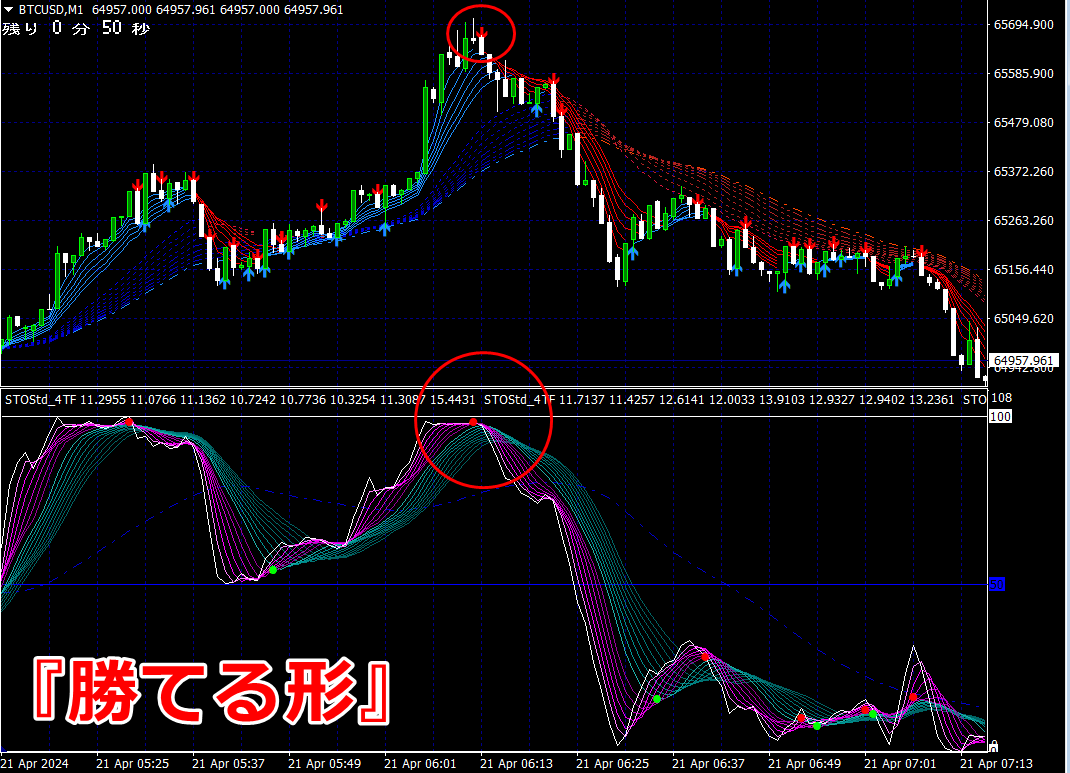Click the BTCUSD,M1 symbol title text
Screen dimensions: 1070x773
[x=50, y=10]
